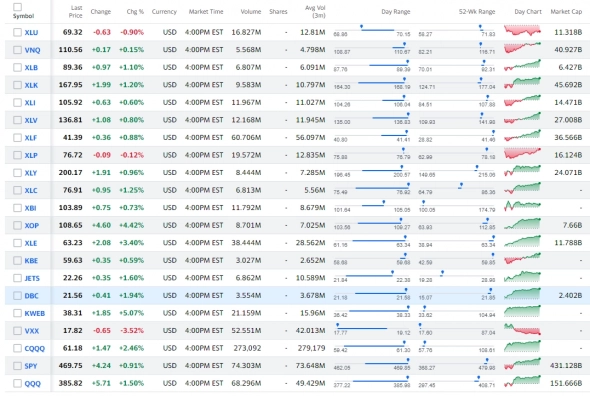
Task: Click the XLE 52-week range bar
Action: coord(457,241)
